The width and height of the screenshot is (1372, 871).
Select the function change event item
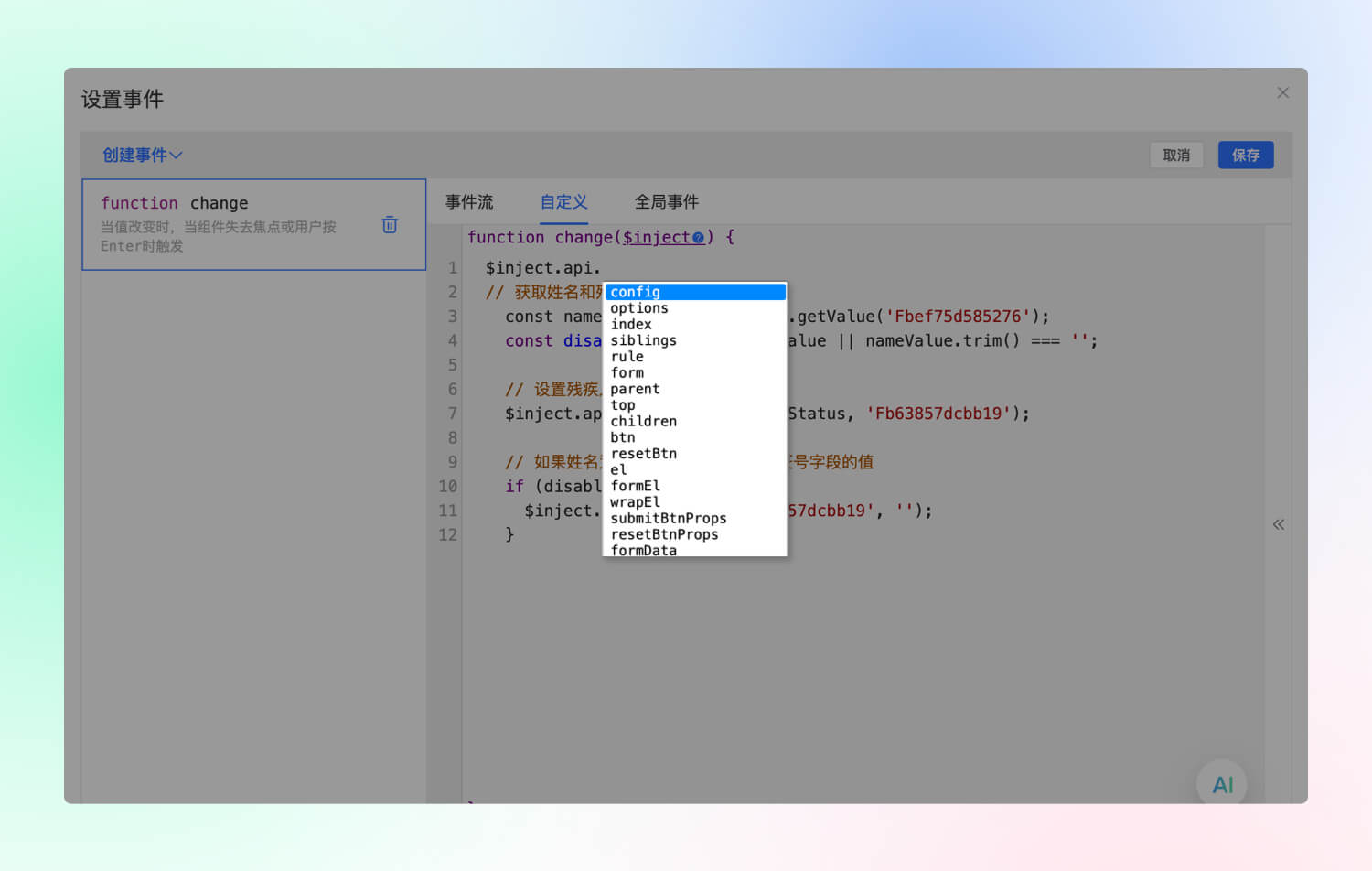[254, 224]
